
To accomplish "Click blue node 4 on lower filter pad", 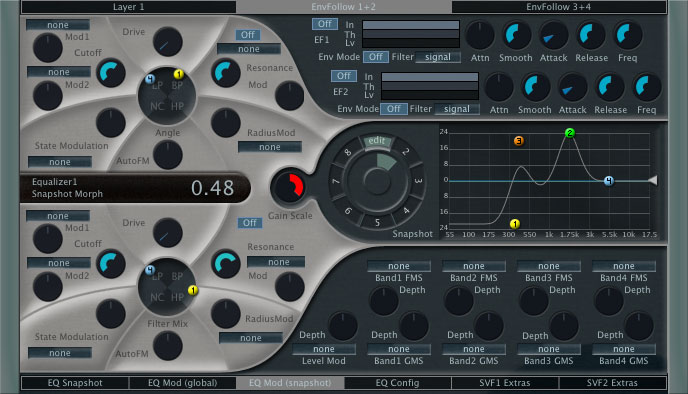I will tap(150, 270).
